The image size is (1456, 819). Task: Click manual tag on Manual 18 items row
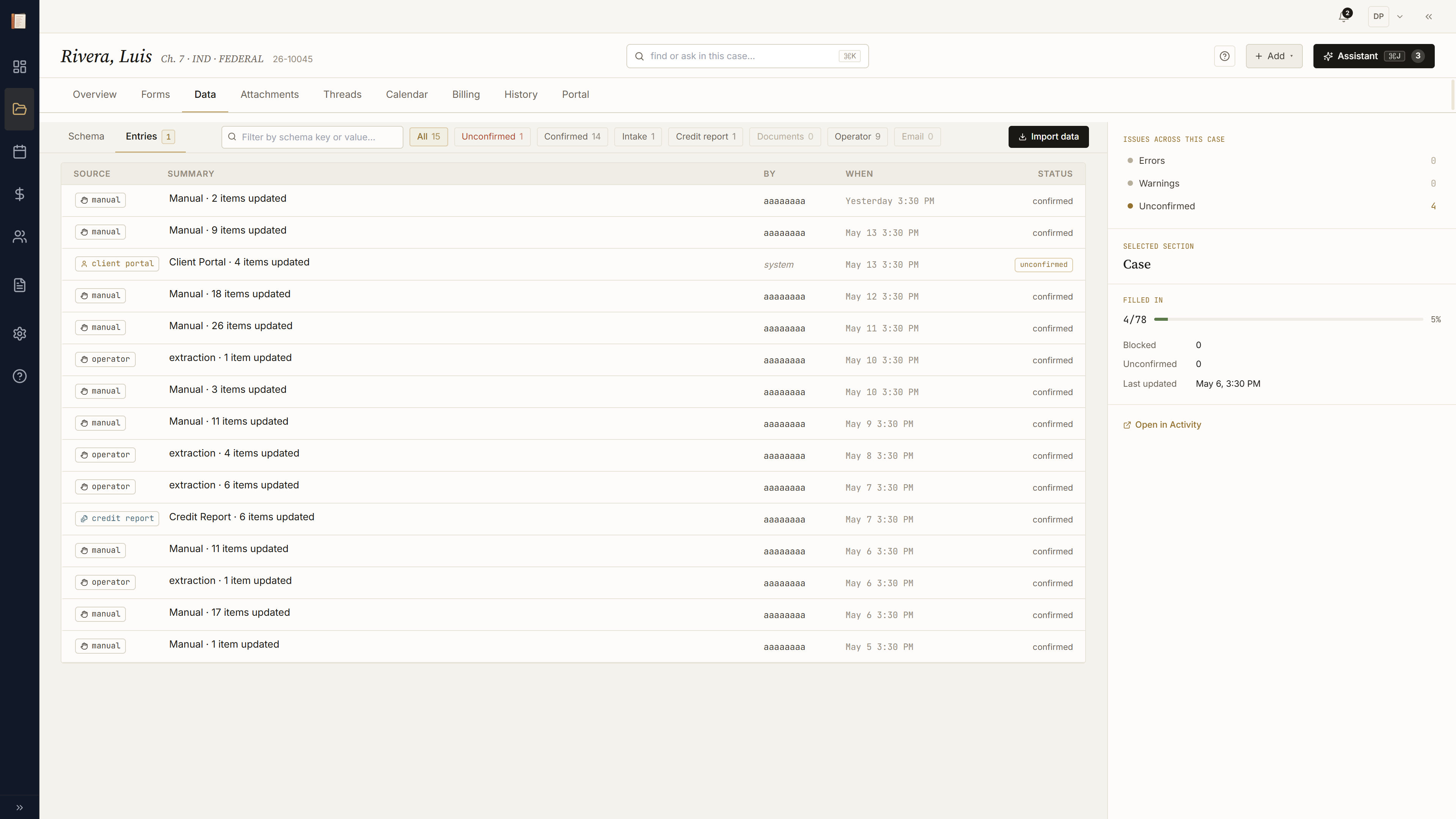[x=100, y=296]
